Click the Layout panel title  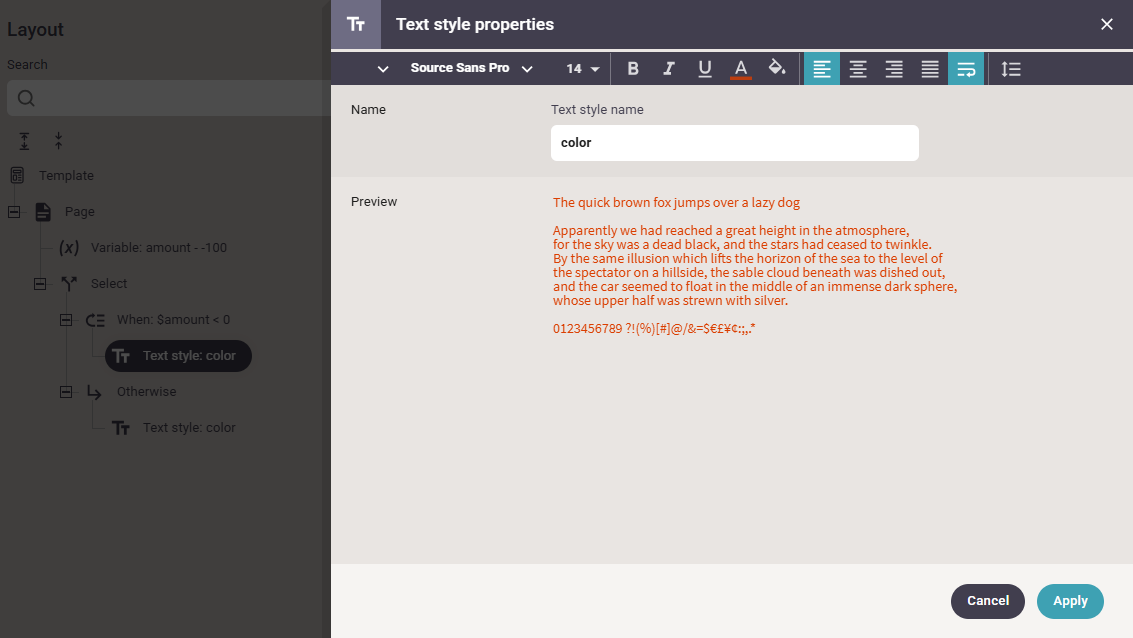pyautogui.click(x=35, y=30)
